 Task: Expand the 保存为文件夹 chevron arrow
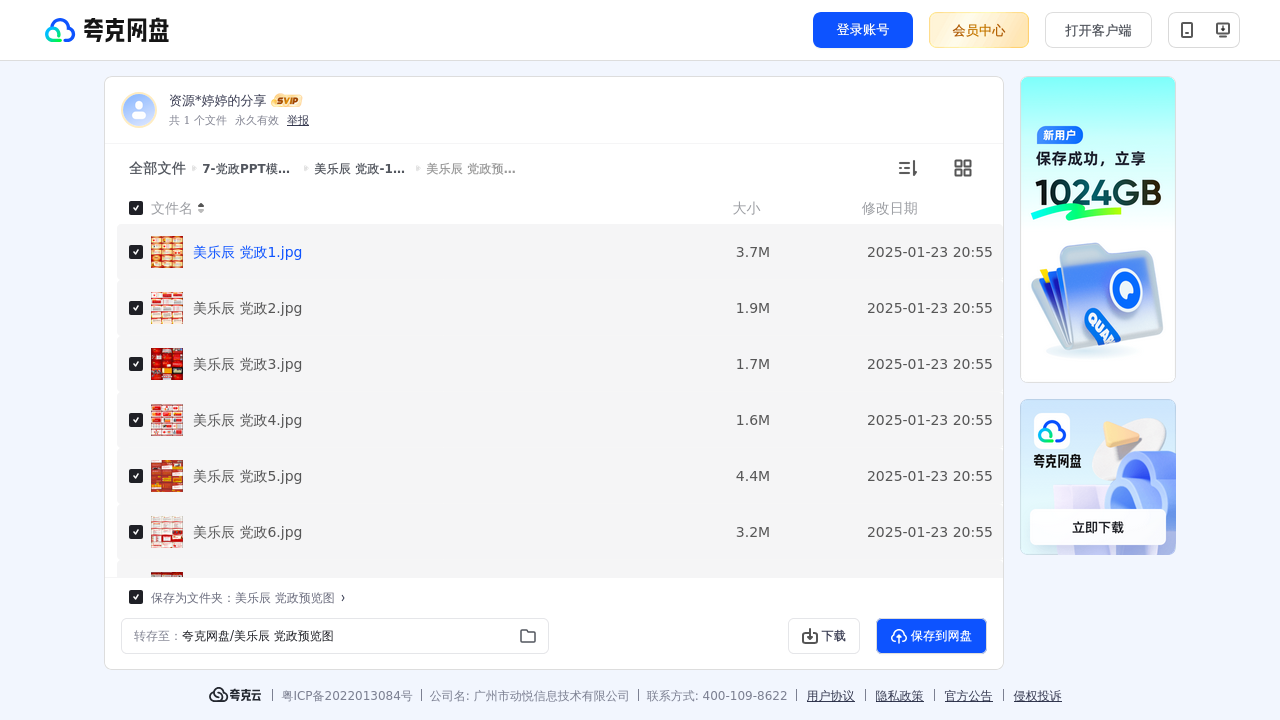pos(343,598)
